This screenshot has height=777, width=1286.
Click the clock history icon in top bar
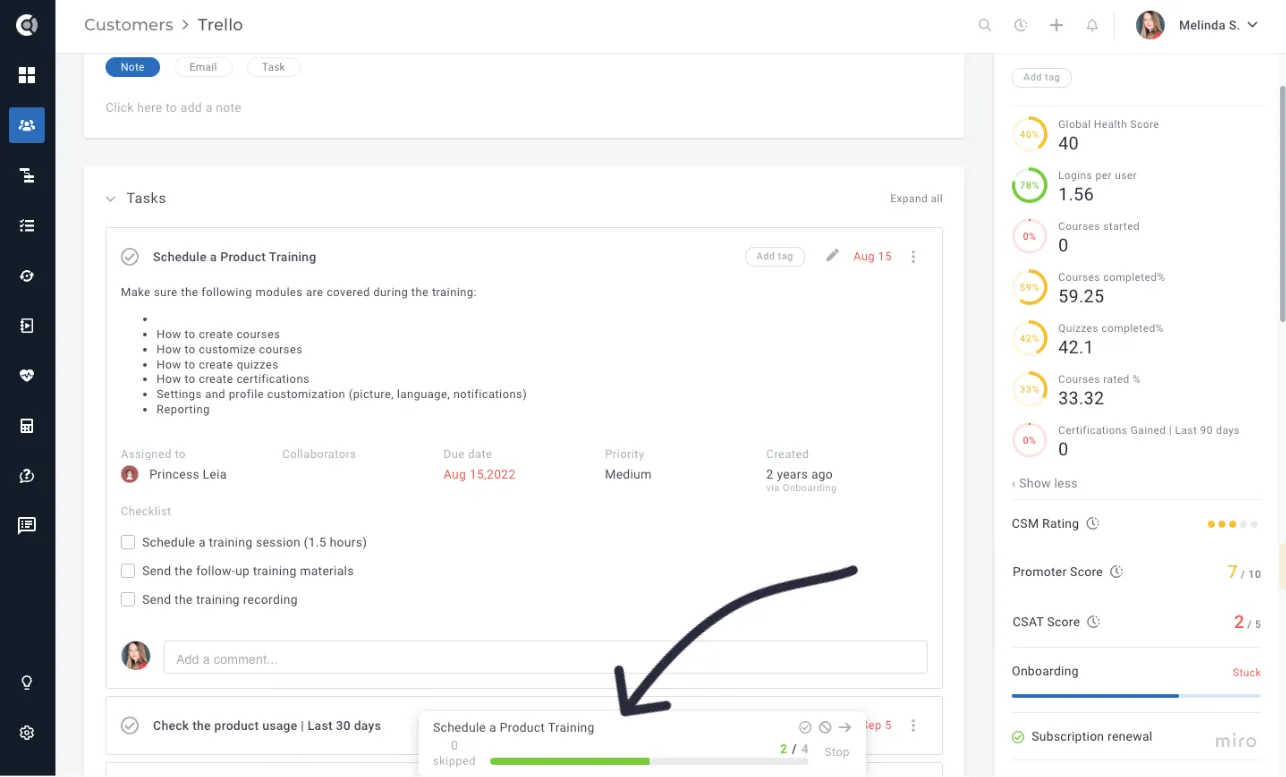1020,25
